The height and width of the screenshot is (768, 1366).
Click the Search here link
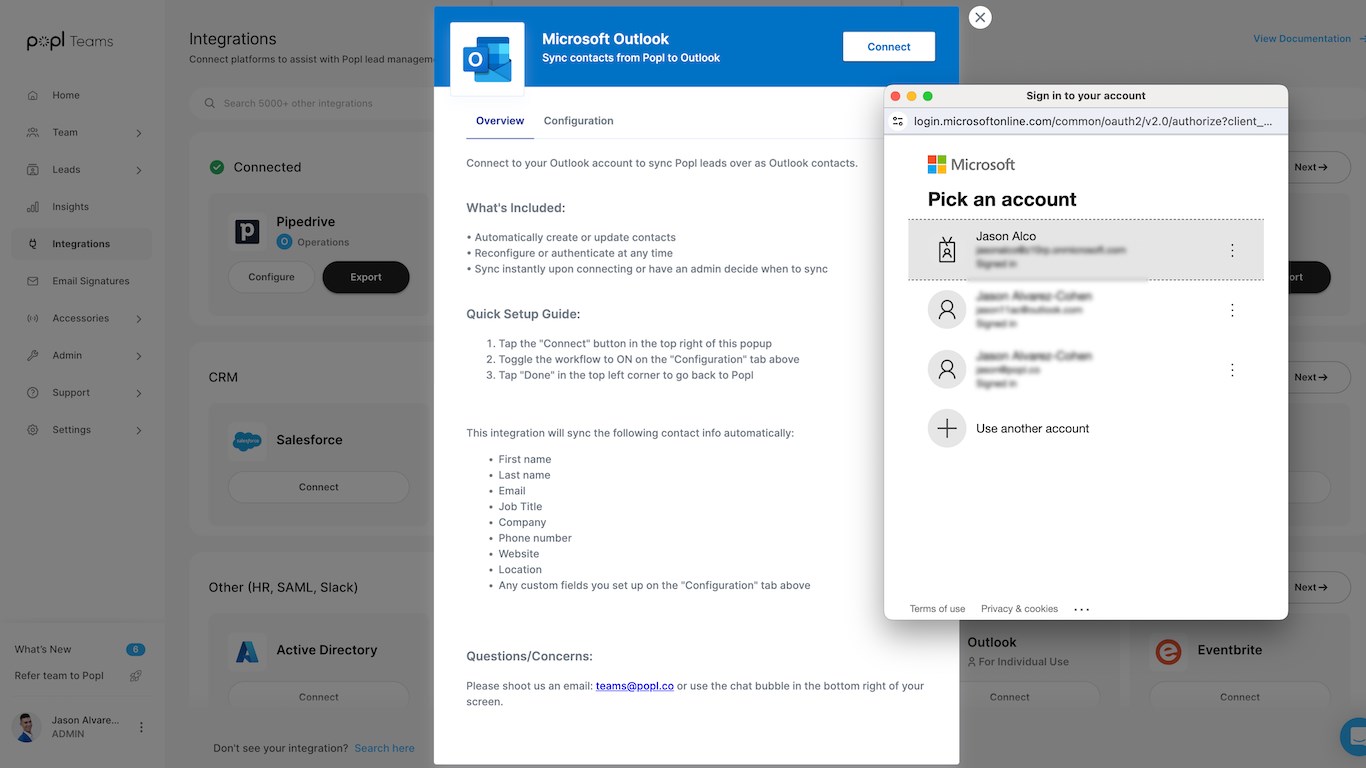[384, 748]
